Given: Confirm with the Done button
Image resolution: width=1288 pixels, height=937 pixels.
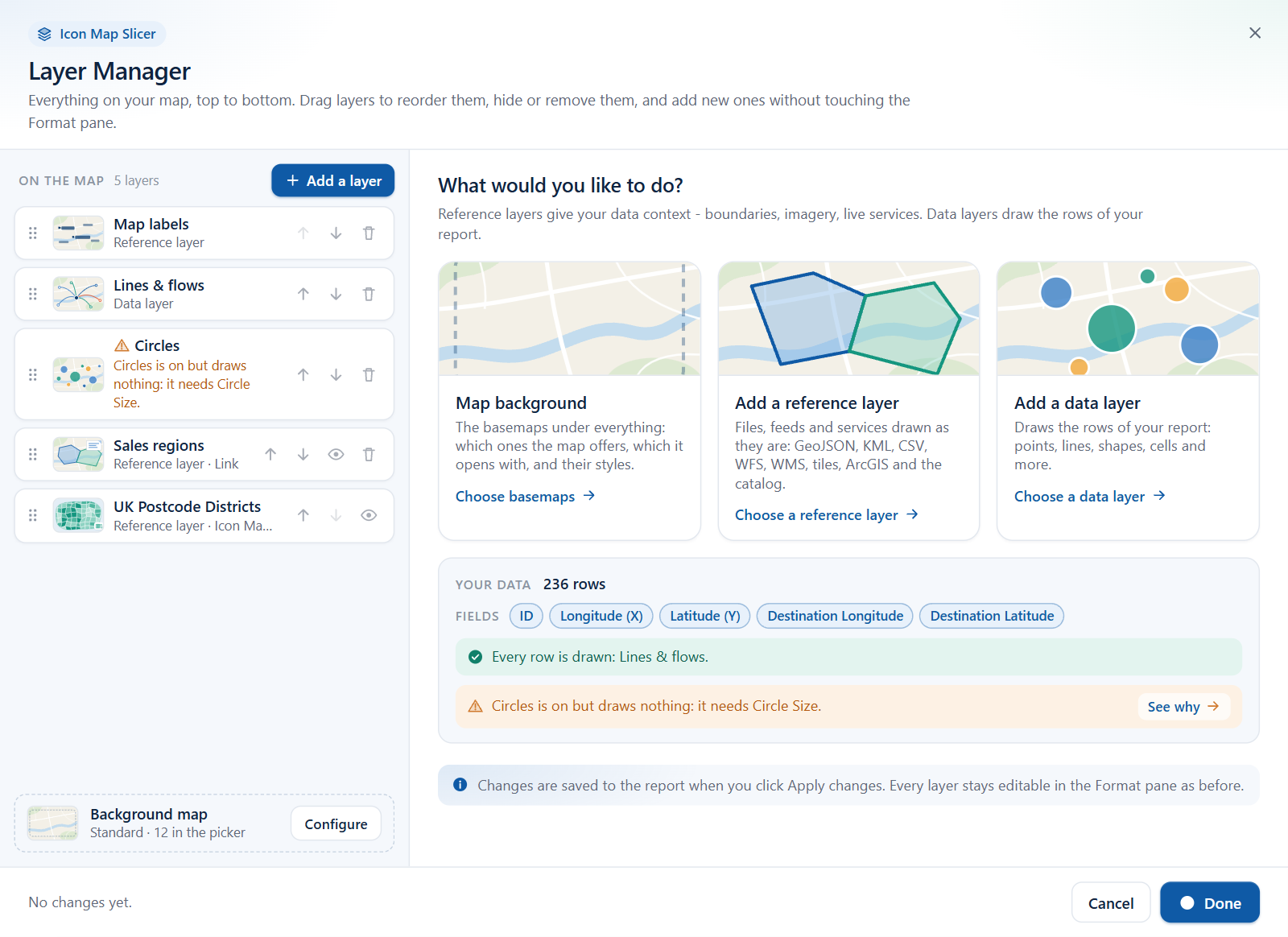Looking at the screenshot, I should (1210, 903).
